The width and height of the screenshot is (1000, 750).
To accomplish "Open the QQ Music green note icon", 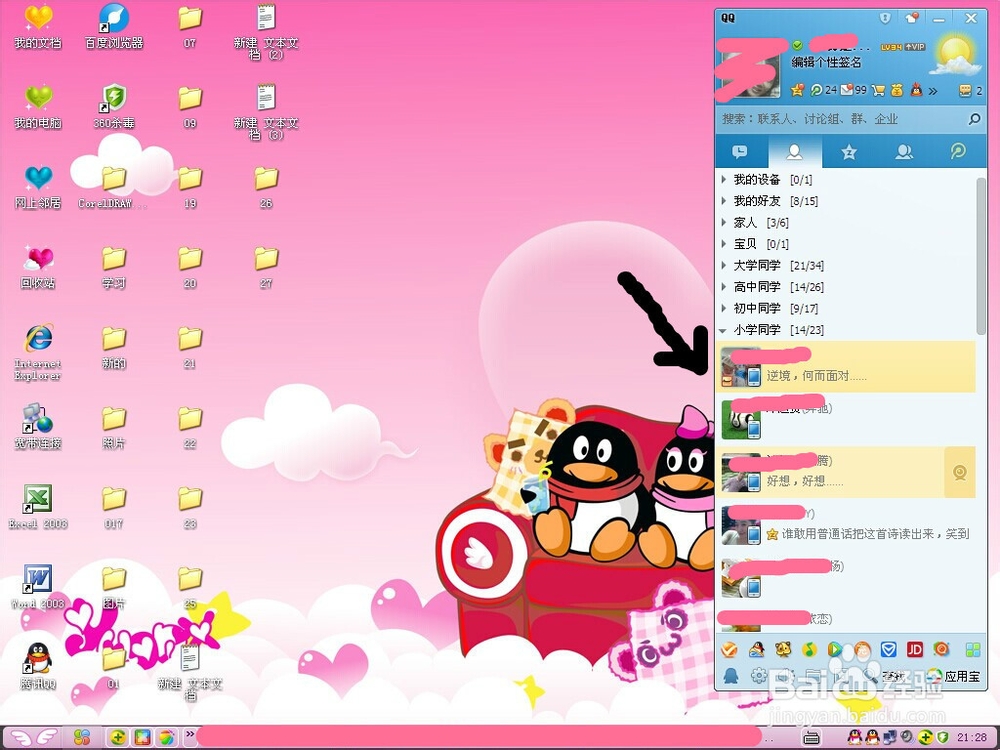I will (x=809, y=650).
